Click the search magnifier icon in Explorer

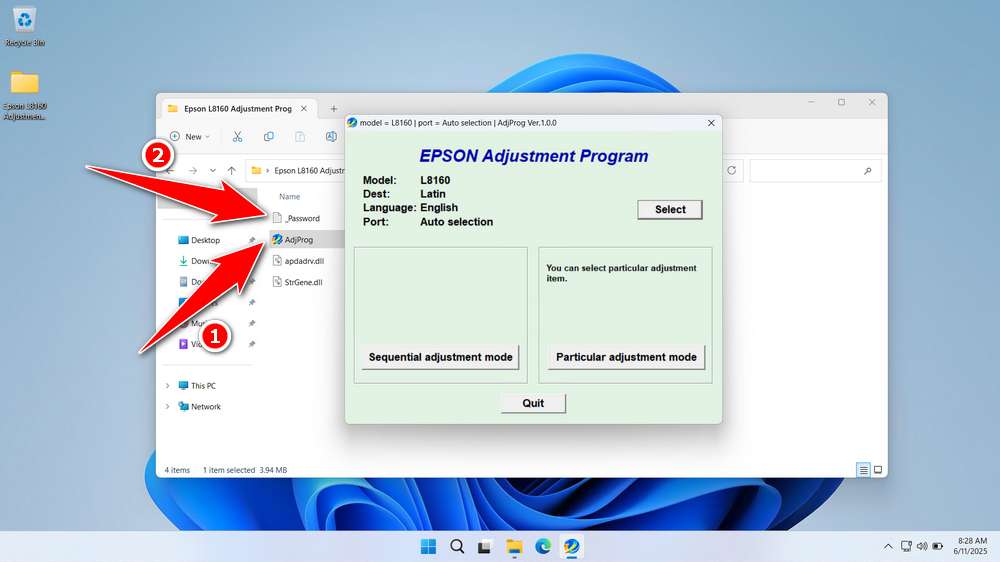tap(867, 171)
